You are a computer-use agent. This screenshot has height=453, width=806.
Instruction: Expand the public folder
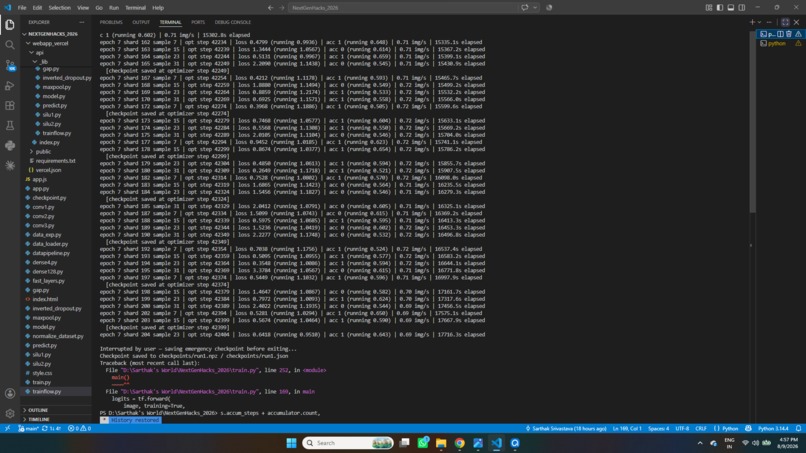[43, 152]
